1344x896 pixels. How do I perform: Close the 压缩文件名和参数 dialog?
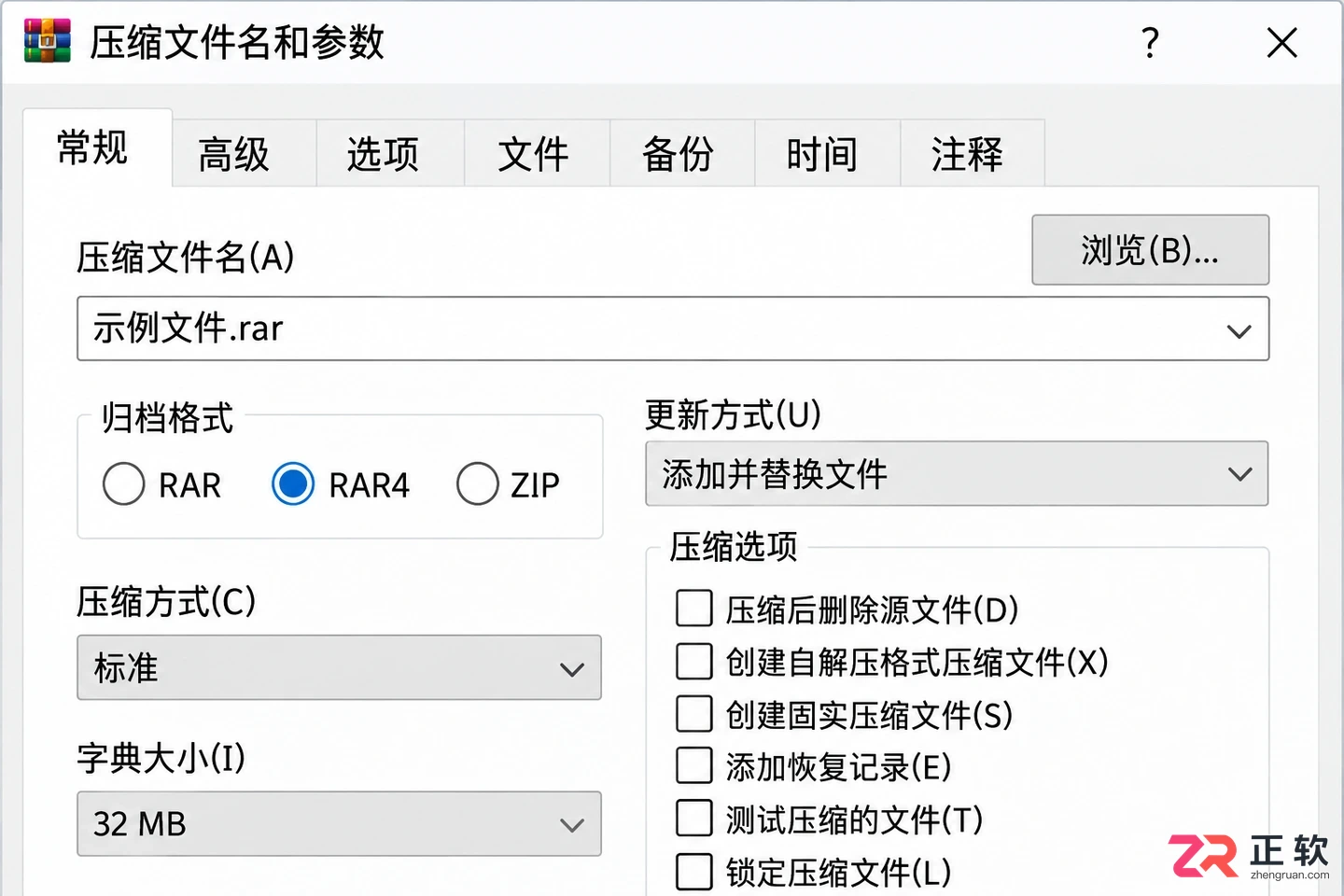click(x=1282, y=42)
